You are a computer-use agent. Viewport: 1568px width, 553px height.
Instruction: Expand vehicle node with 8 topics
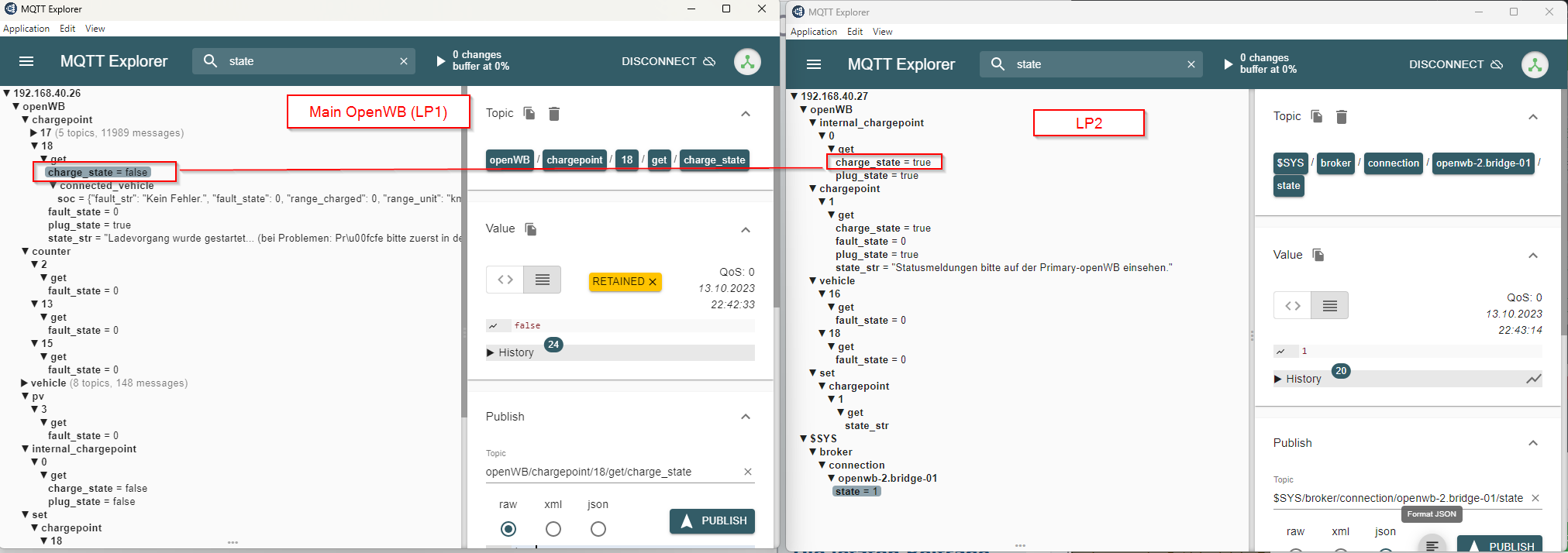[x=24, y=383]
